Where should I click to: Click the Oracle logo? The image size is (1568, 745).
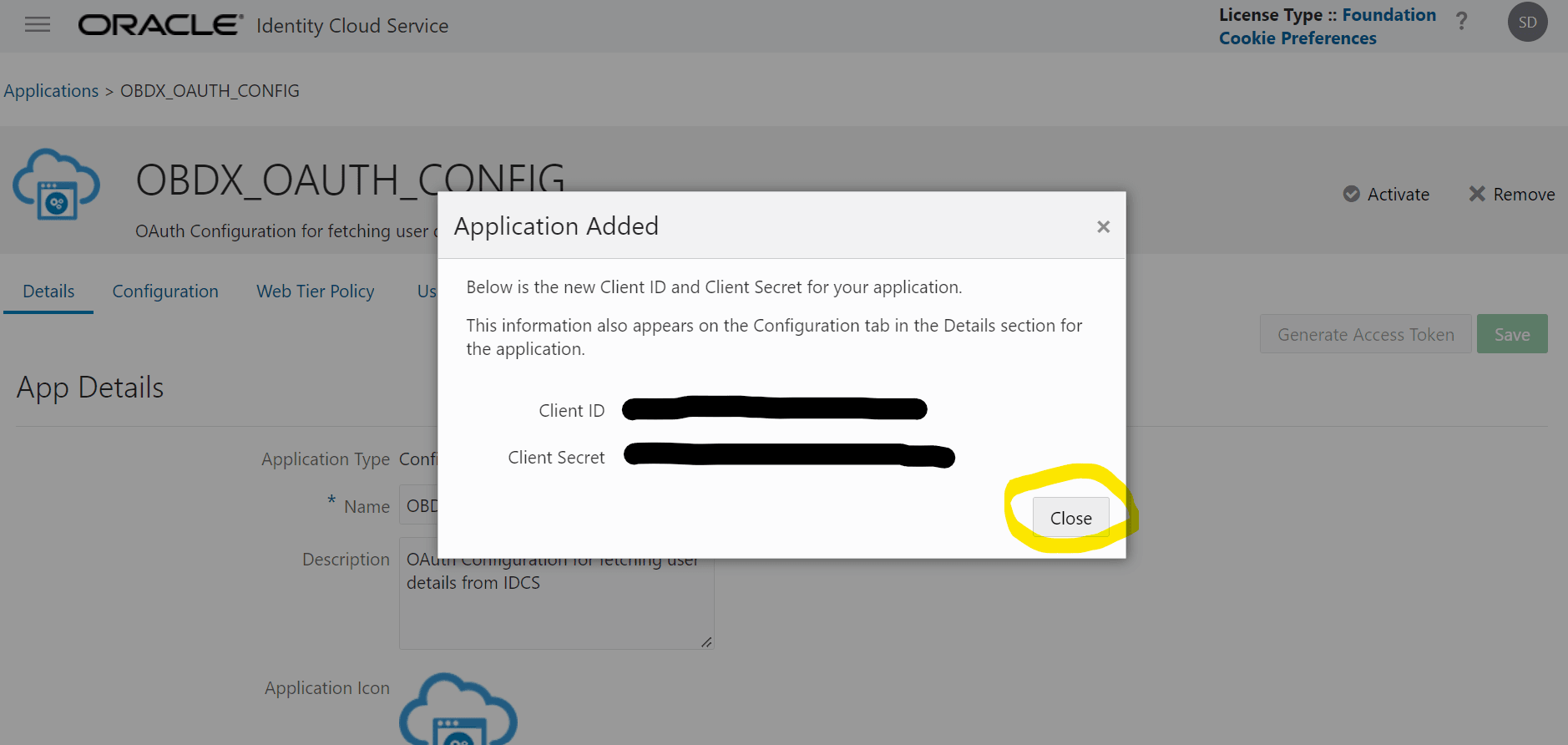tap(159, 24)
